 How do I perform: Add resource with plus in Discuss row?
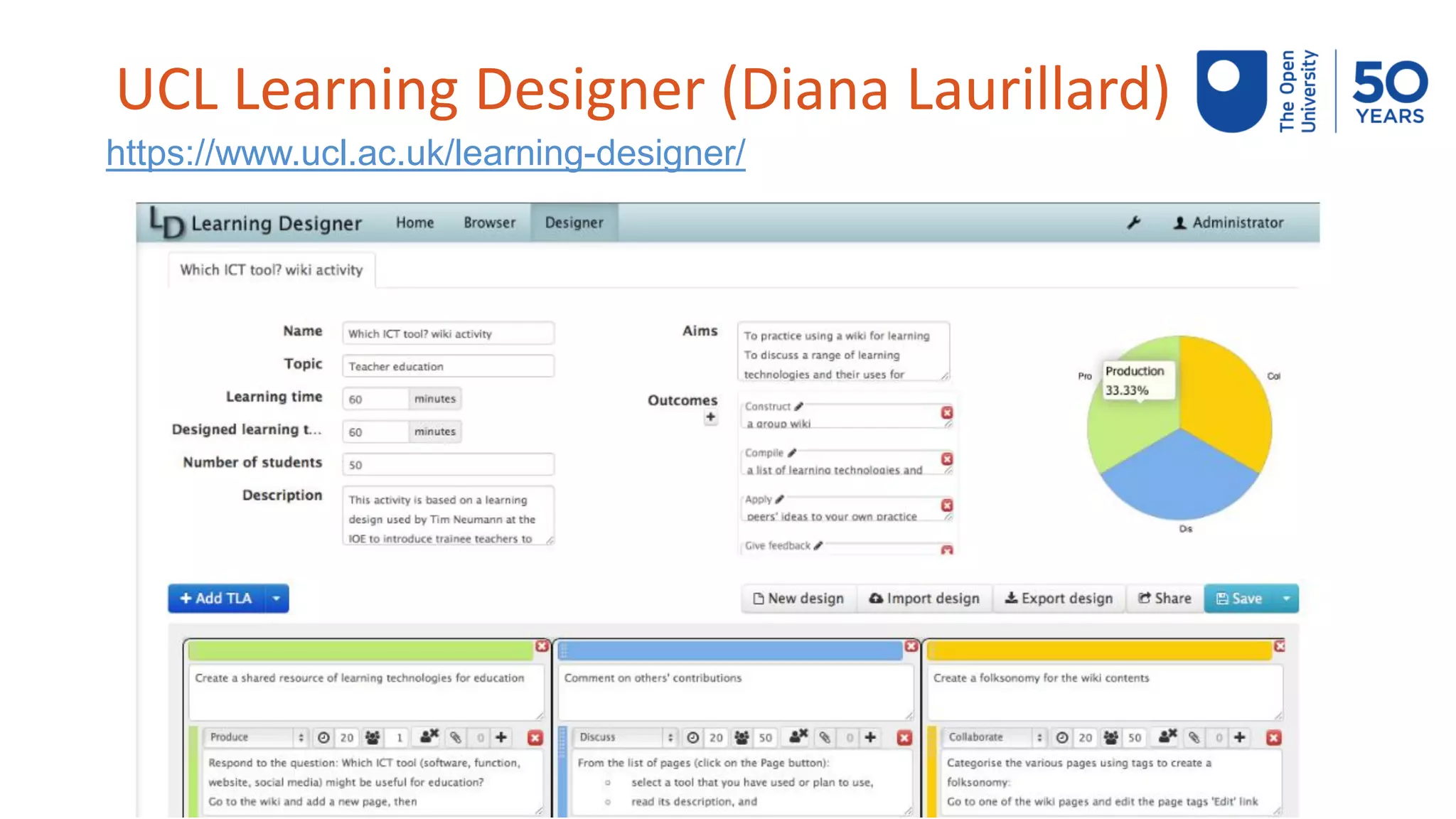click(870, 737)
